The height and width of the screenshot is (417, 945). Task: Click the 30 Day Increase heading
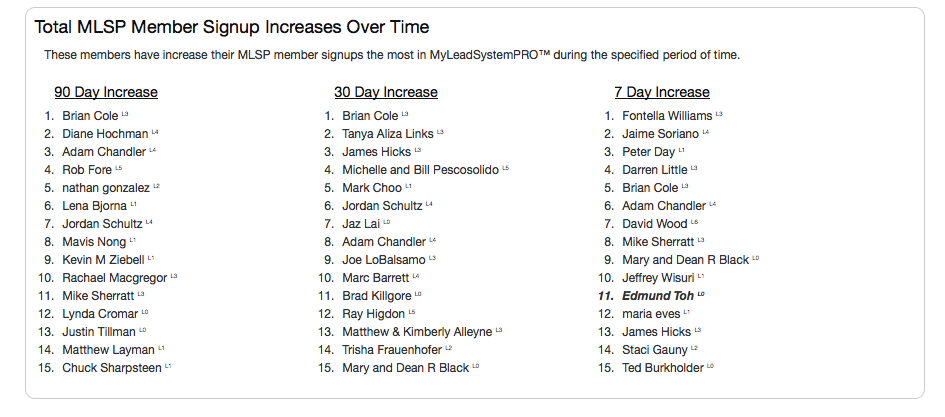386,92
